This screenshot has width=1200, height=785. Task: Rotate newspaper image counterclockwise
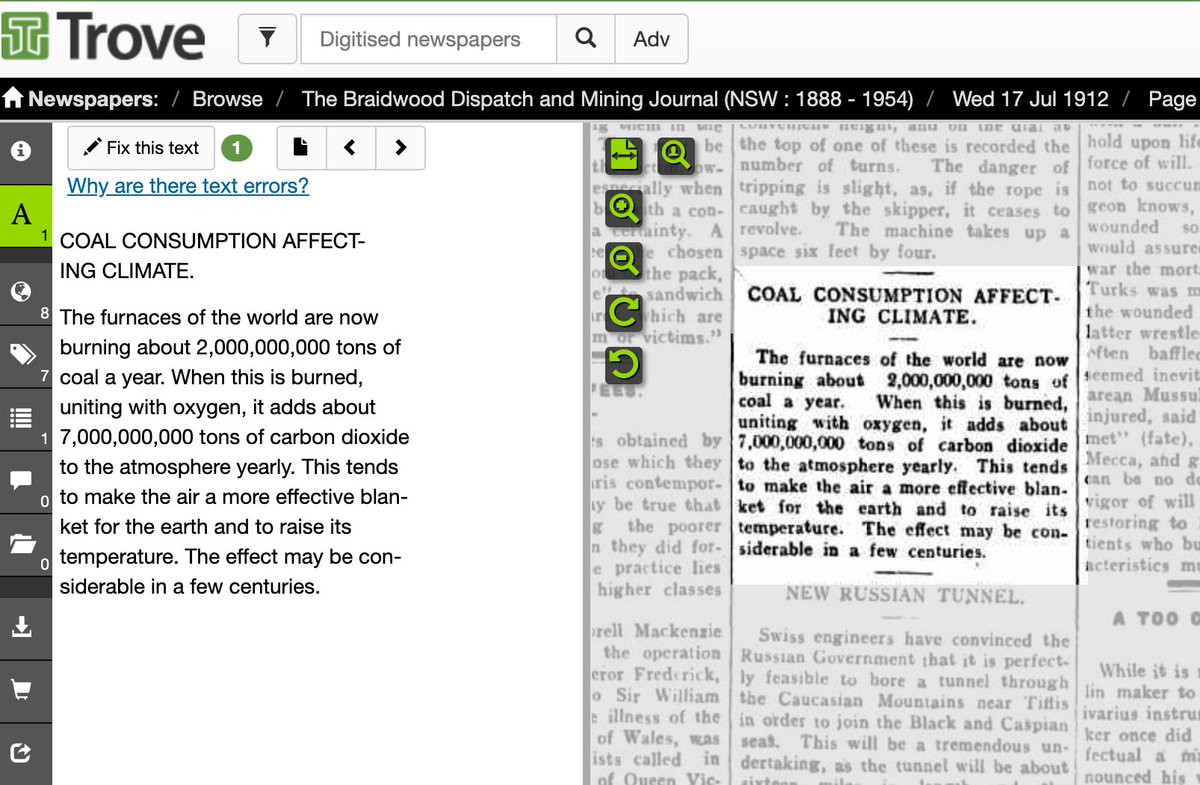point(623,367)
